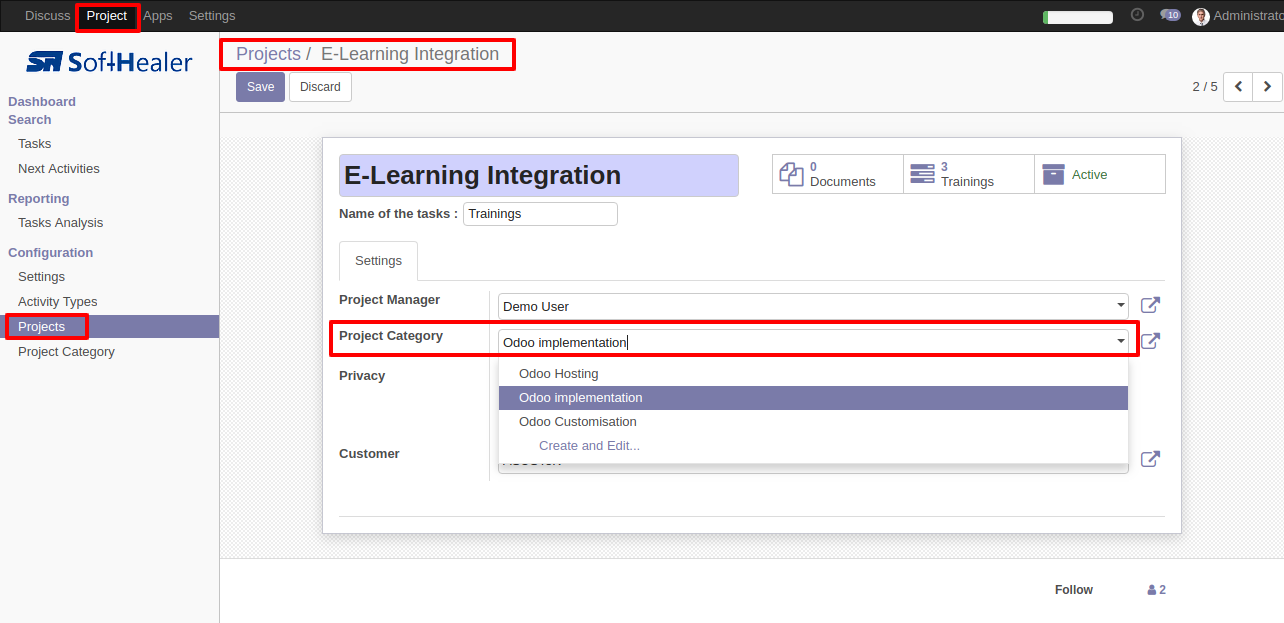Click Create and Edit... in dropdown
The image size is (1284, 623).
click(x=813, y=446)
